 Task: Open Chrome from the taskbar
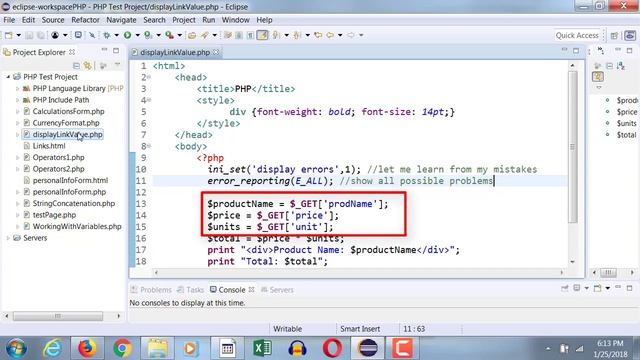coord(122,348)
